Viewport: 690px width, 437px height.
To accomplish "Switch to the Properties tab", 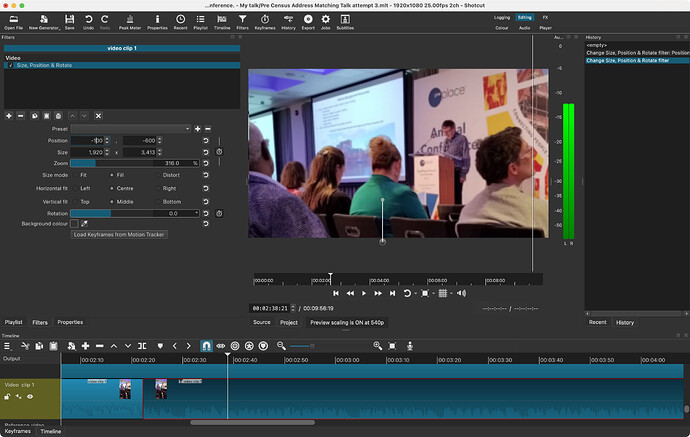I will point(70,322).
